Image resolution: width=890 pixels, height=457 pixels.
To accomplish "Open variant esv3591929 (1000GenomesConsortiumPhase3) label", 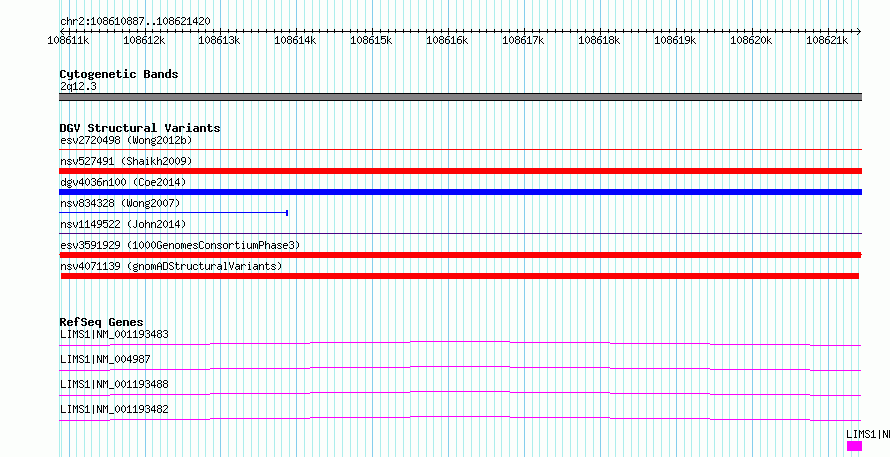I will click(180, 245).
